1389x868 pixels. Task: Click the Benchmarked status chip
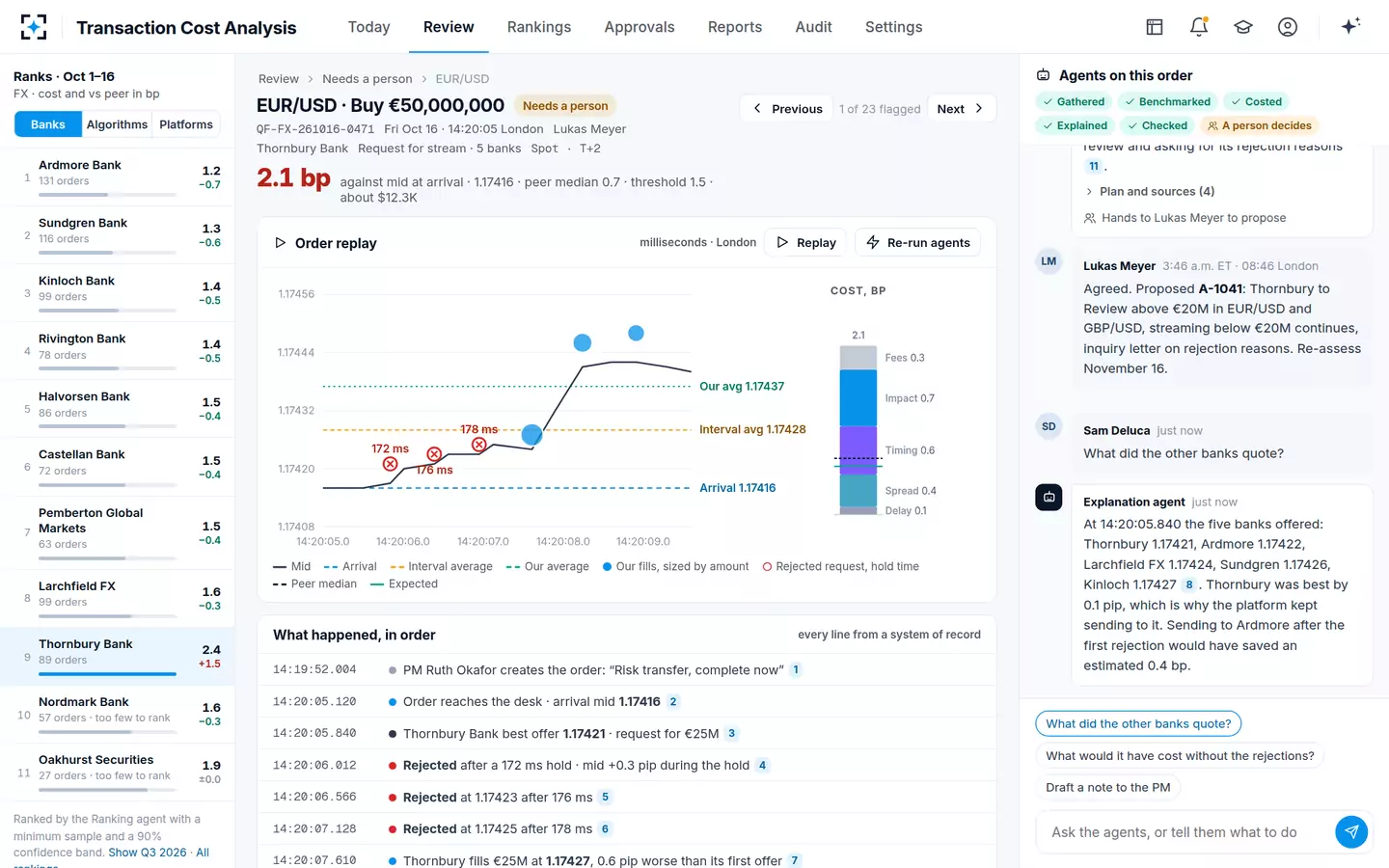[x=1167, y=101]
